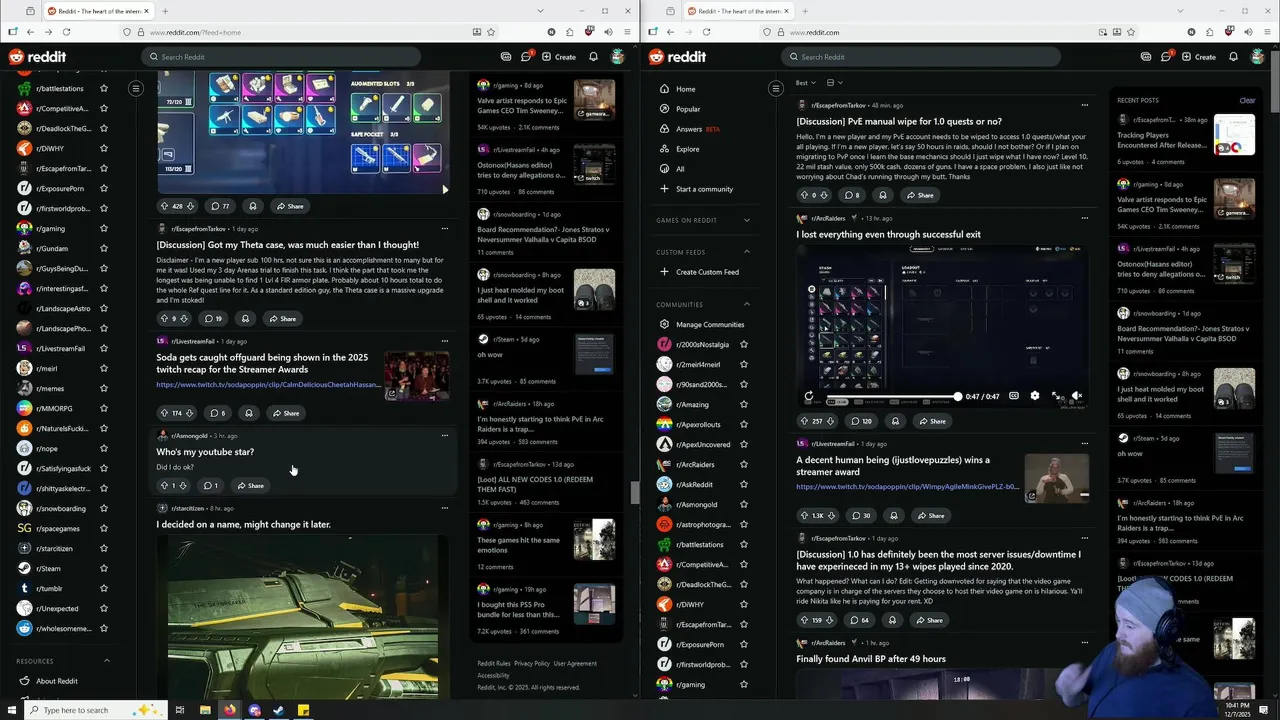Open File Explorer from taskbar
Screen dimensions: 1280x720
click(x=205, y=710)
